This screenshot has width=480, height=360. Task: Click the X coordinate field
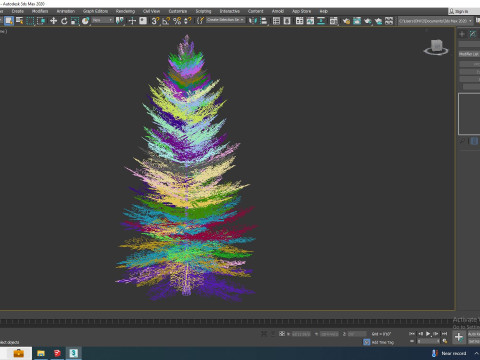click(301, 334)
